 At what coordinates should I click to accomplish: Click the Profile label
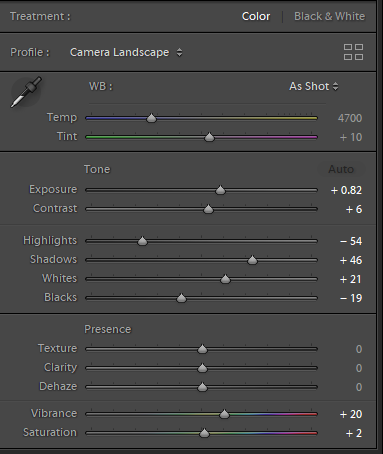[x=30, y=52]
